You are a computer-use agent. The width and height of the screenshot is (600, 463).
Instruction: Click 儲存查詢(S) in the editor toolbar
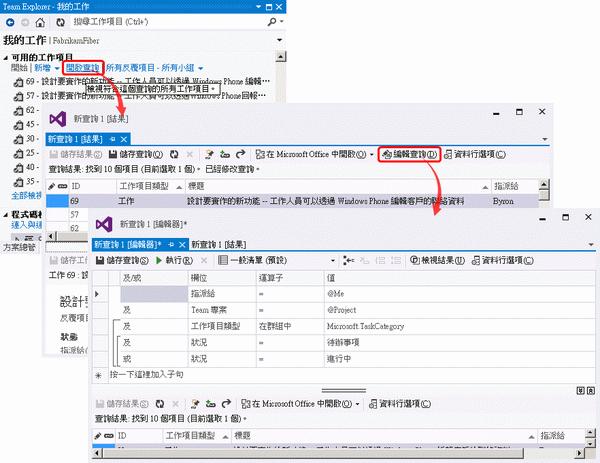(x=122, y=261)
